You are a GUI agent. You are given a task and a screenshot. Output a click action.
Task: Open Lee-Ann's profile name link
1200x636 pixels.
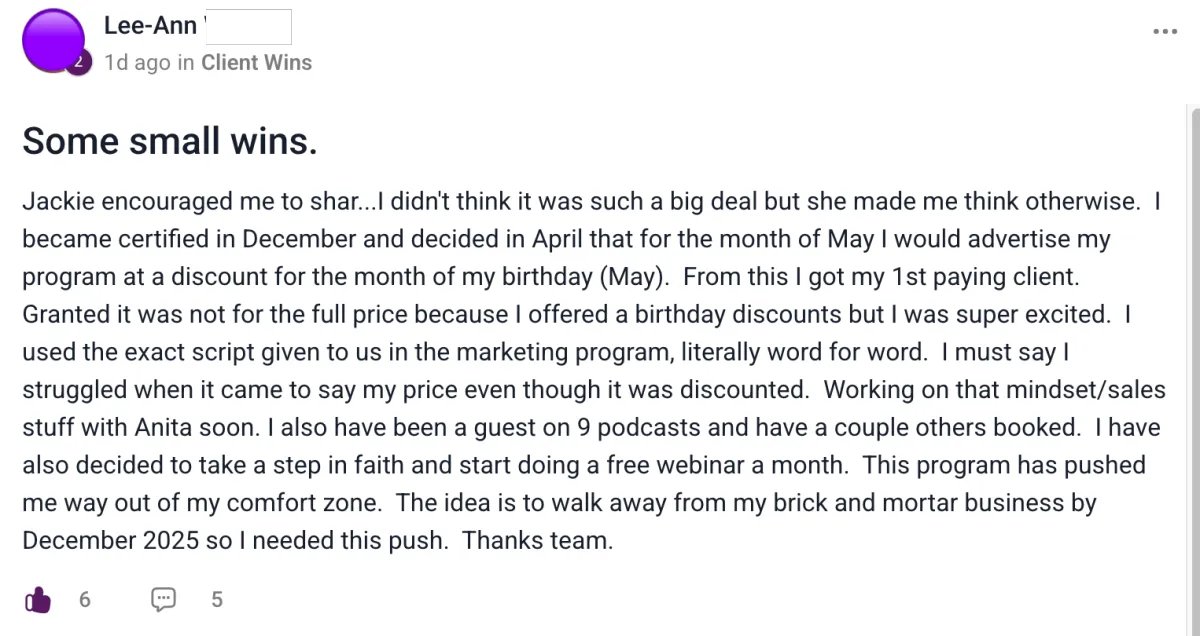coord(150,27)
